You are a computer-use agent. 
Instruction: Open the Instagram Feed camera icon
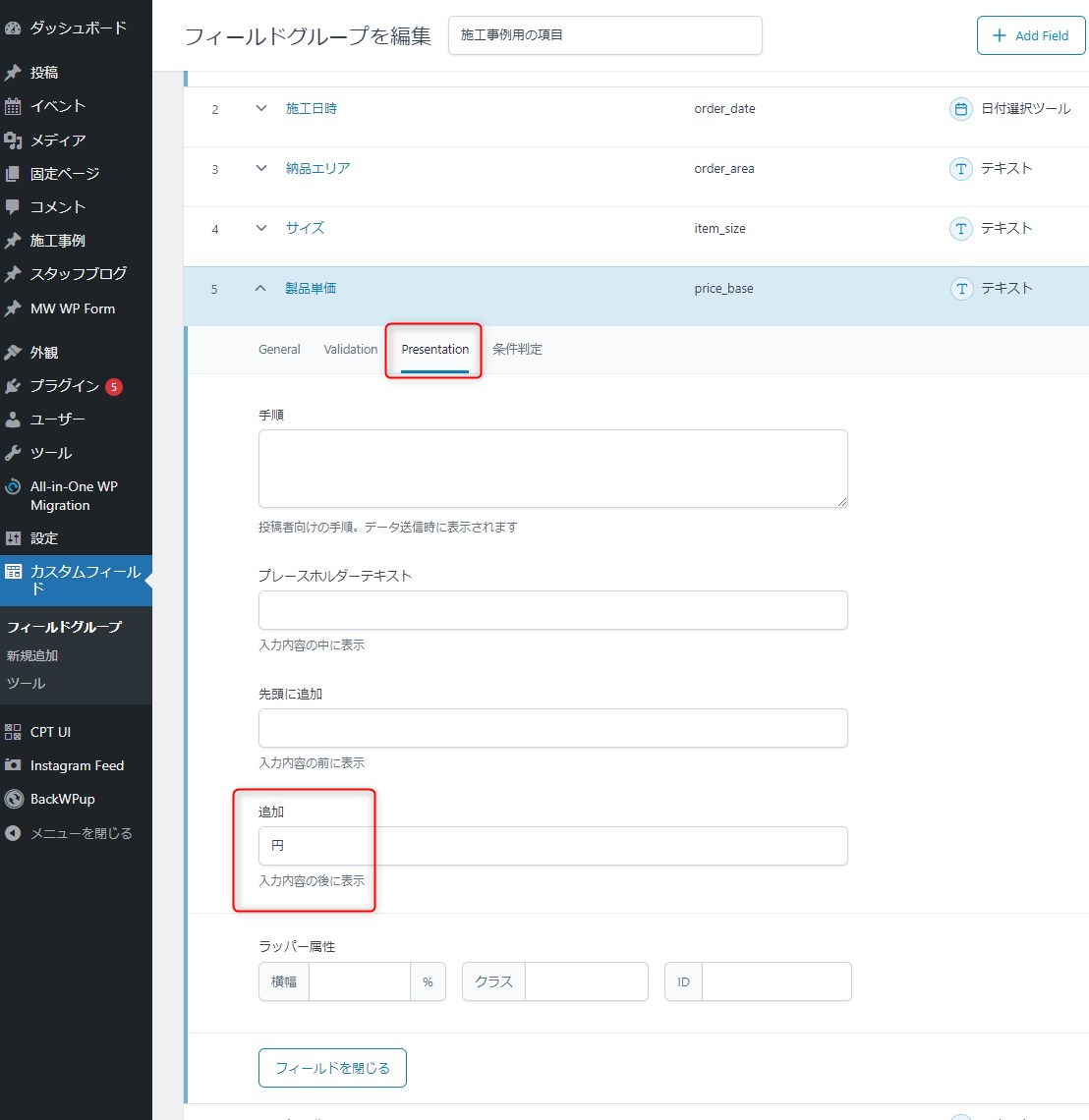click(14, 764)
